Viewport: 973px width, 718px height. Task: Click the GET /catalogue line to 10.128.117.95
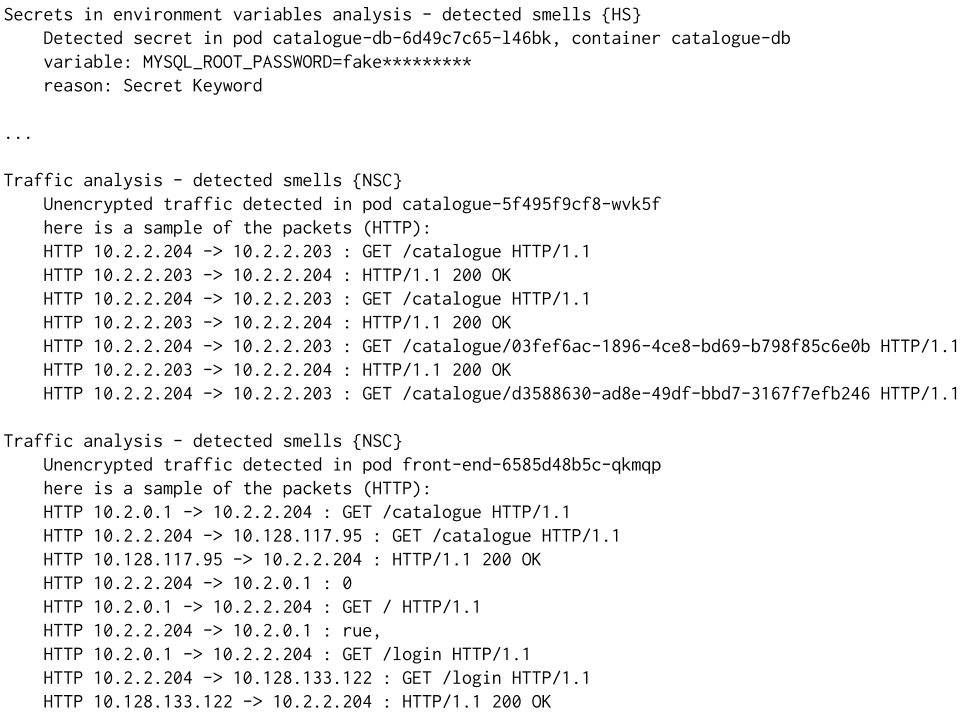coord(331,536)
